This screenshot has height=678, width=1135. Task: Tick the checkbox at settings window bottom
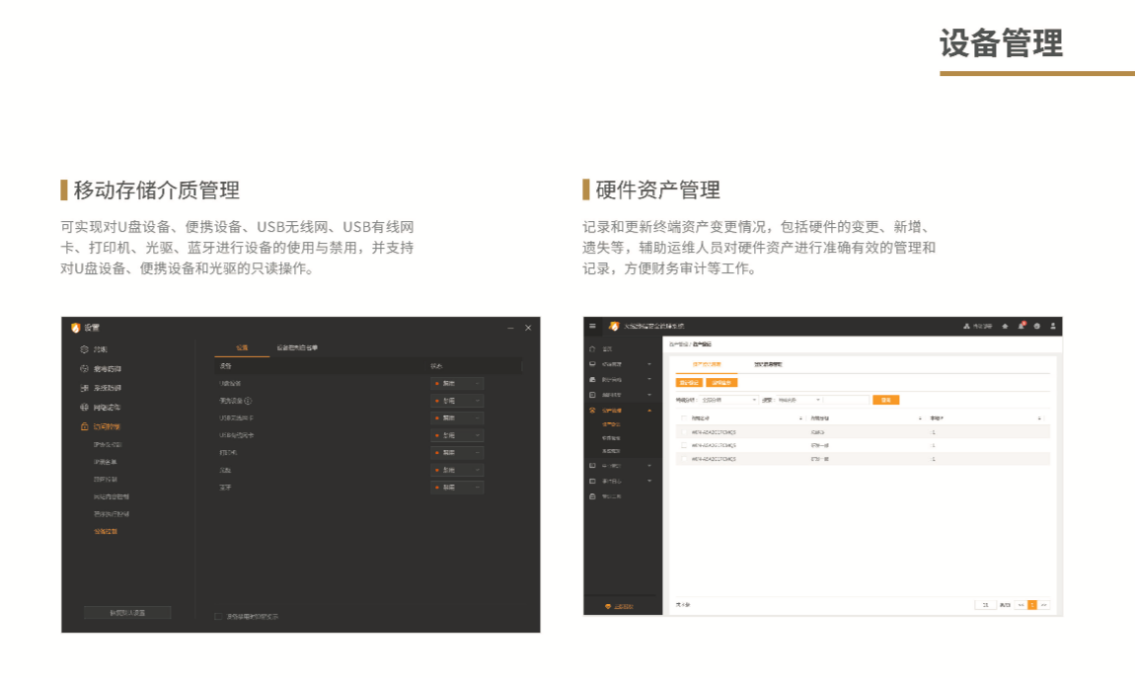coord(218,616)
